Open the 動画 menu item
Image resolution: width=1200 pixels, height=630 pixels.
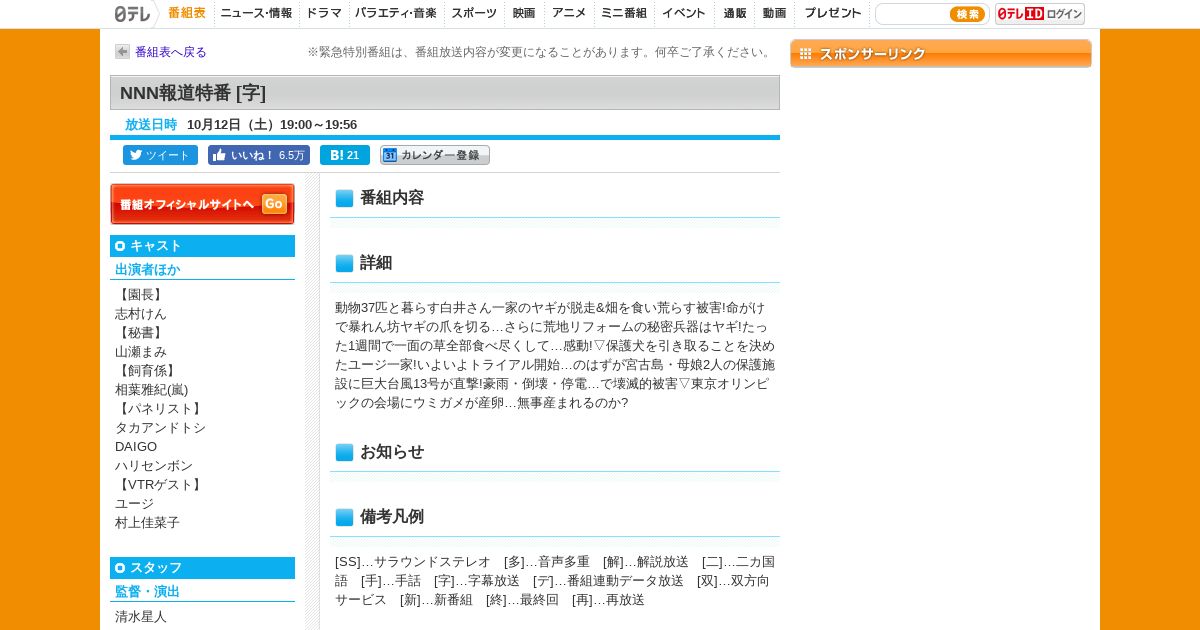coord(774,13)
